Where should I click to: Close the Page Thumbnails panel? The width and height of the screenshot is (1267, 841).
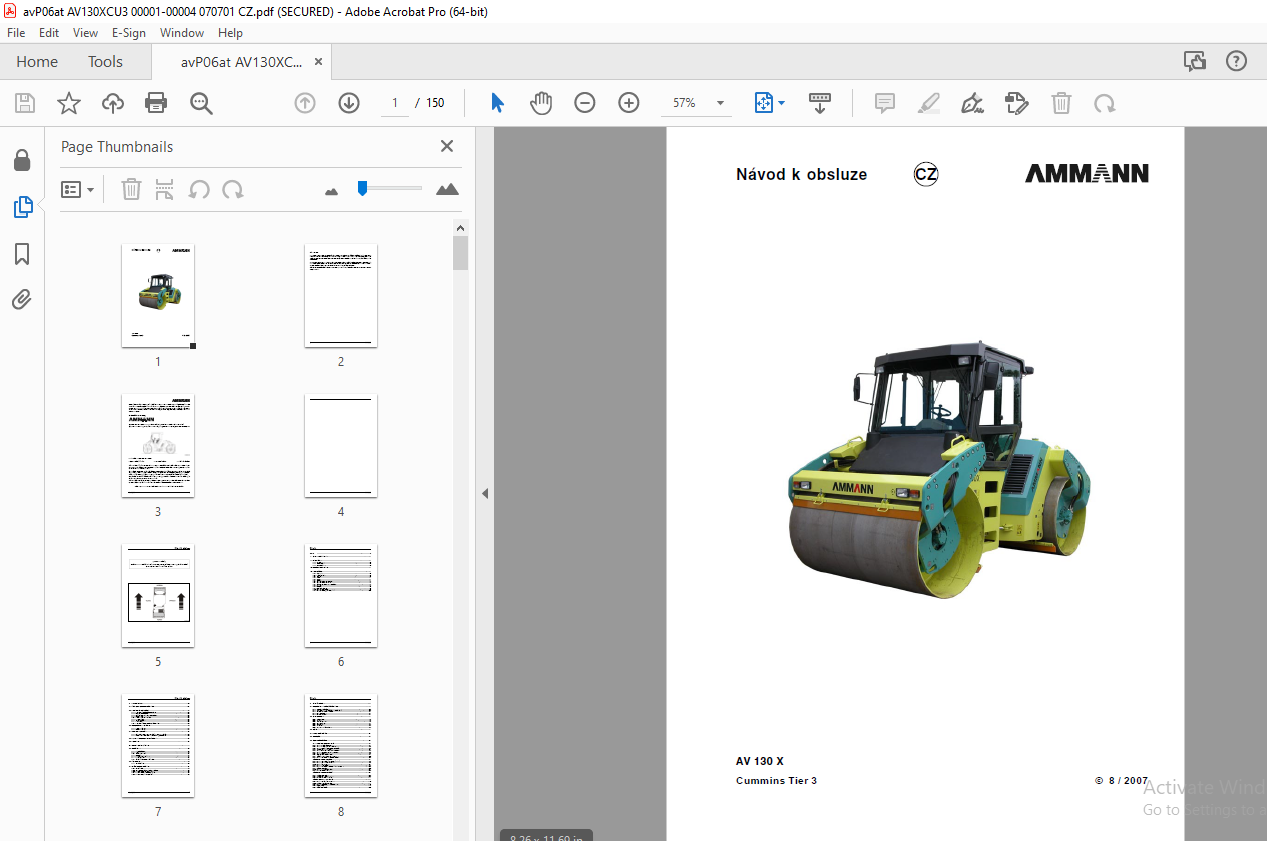(447, 146)
